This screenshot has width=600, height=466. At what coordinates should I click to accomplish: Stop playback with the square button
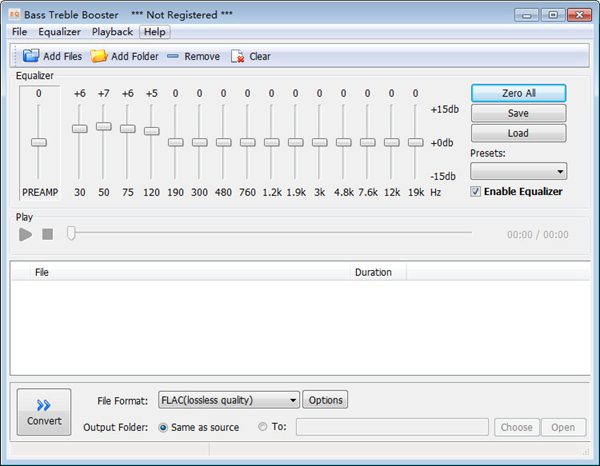tap(47, 234)
